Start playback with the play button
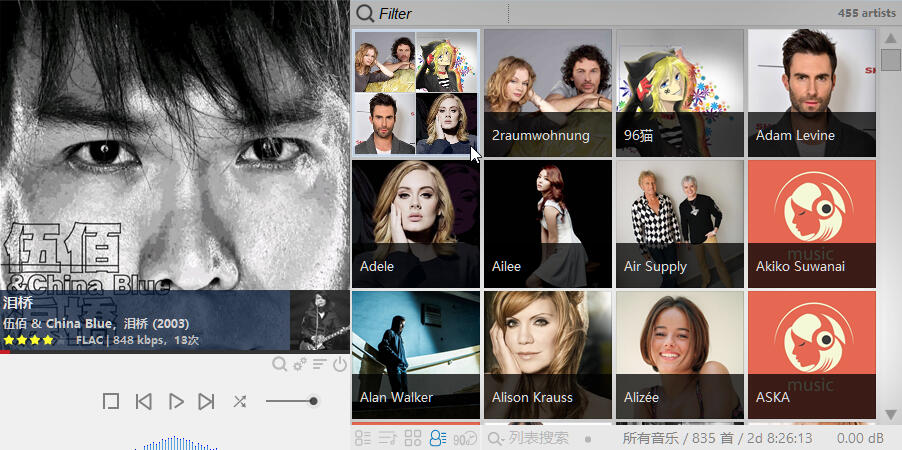The width and height of the screenshot is (902, 450). (x=176, y=401)
